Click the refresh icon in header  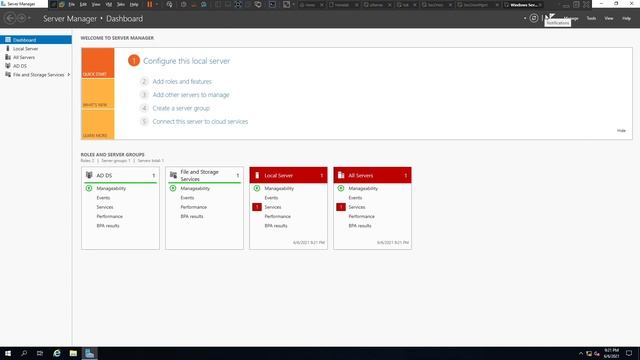(x=533, y=18)
